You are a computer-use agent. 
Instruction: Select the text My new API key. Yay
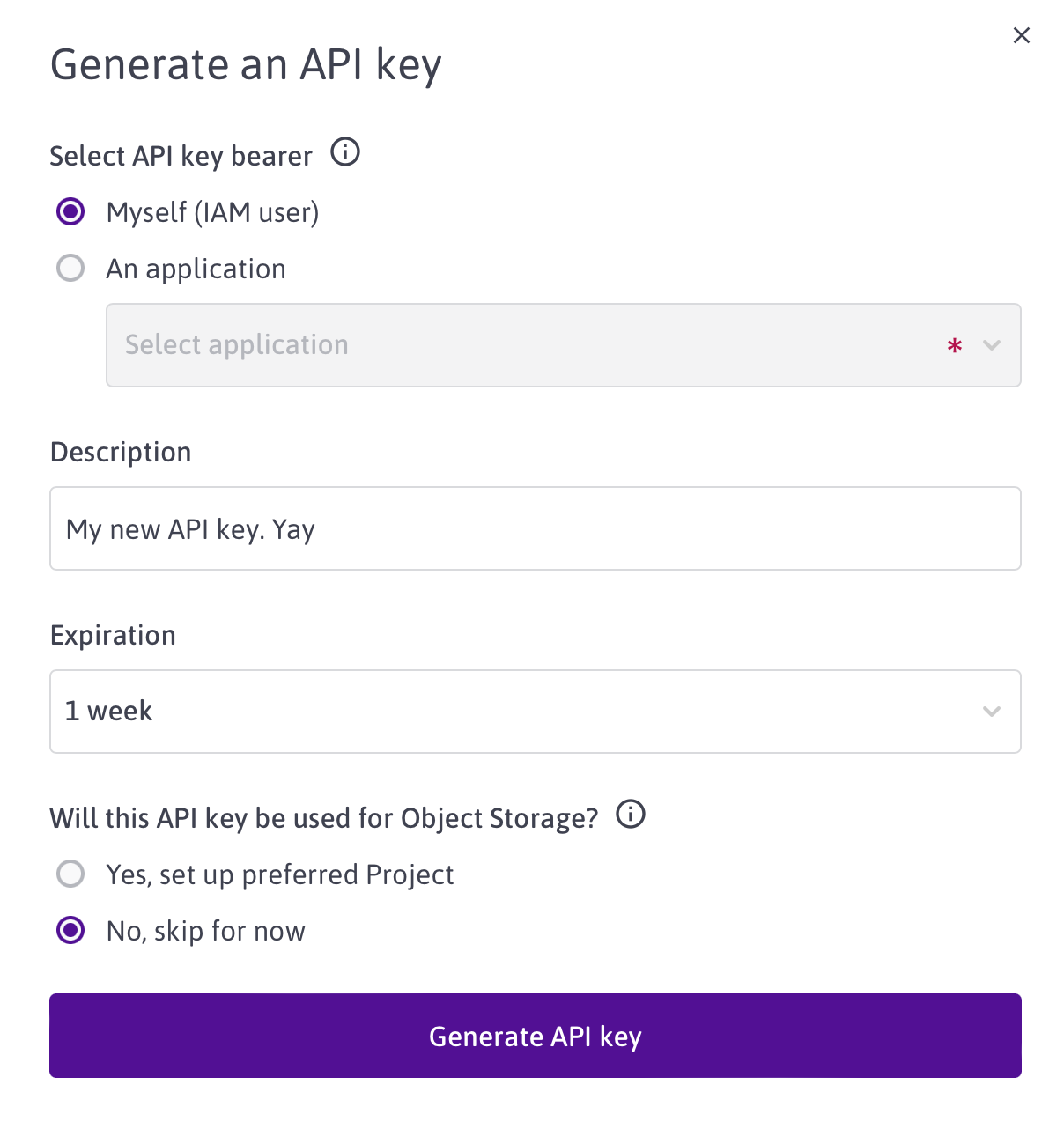pos(190,528)
